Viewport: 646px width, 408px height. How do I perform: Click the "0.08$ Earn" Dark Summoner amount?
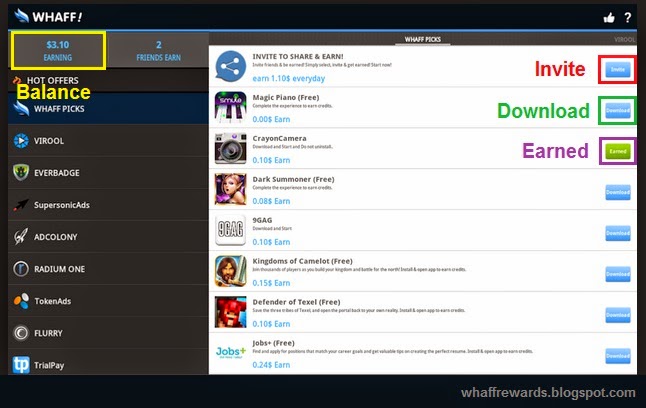271,201
